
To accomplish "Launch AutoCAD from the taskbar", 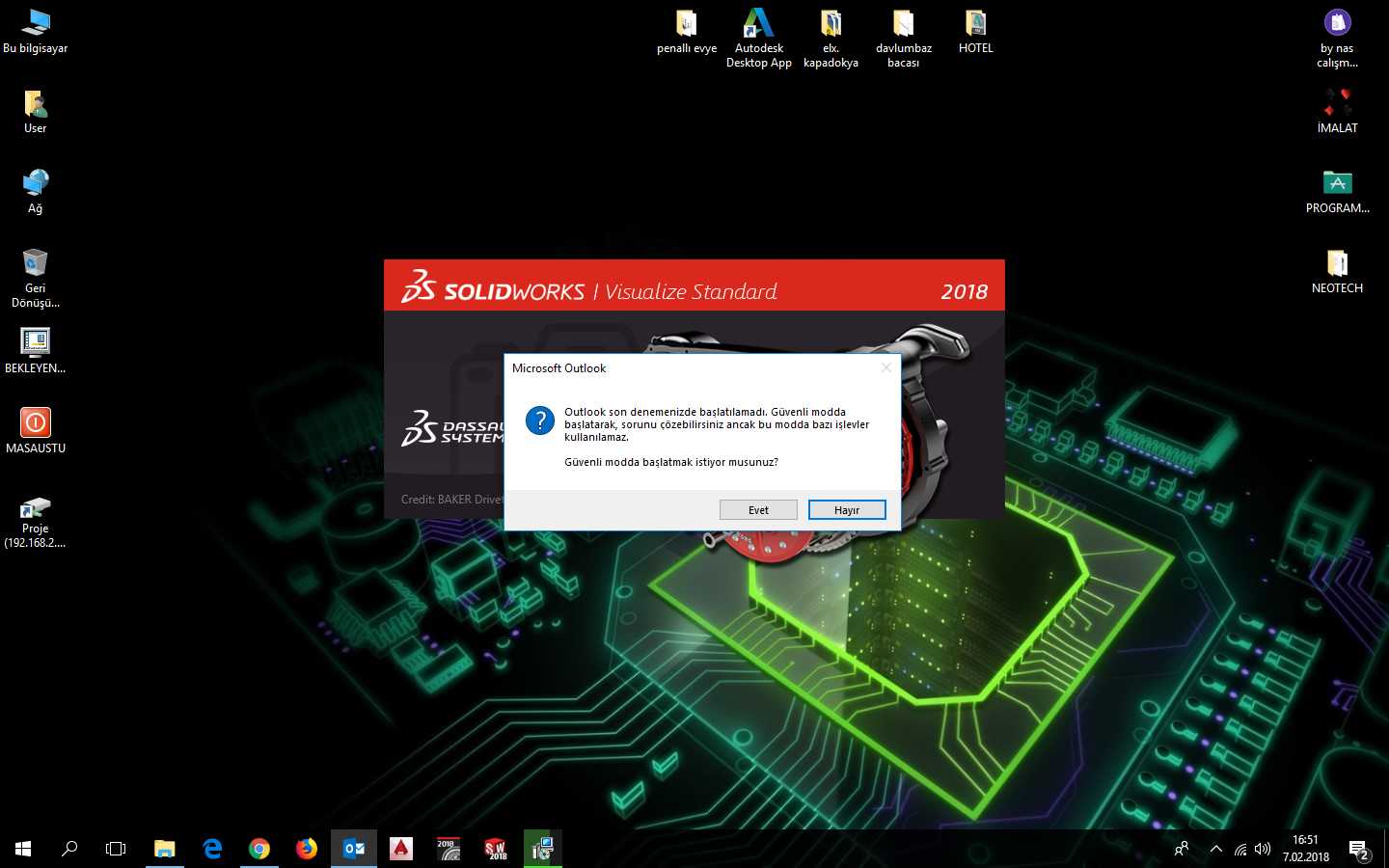I will coord(401,849).
